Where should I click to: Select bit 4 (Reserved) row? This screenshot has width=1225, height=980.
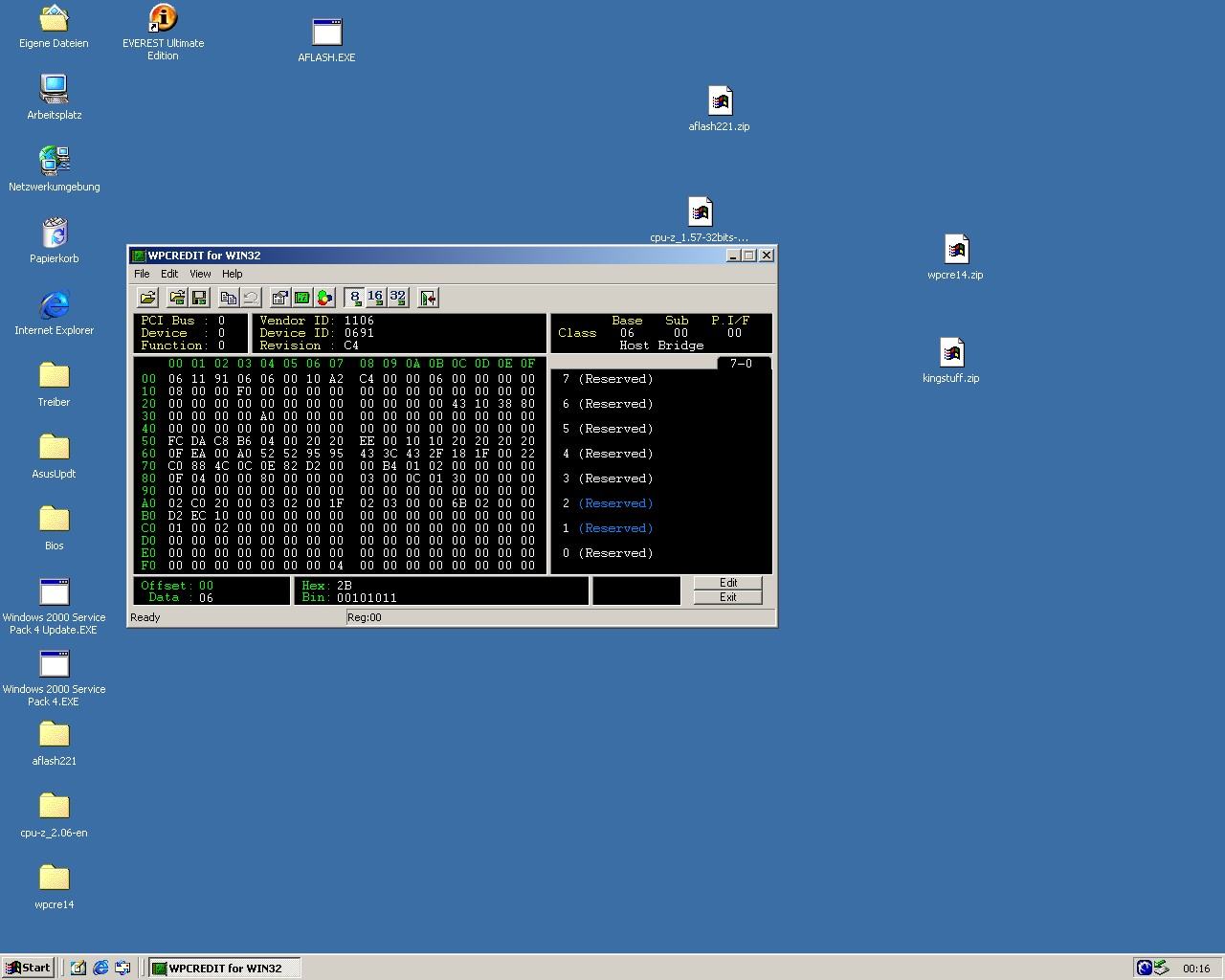pyautogui.click(x=608, y=454)
